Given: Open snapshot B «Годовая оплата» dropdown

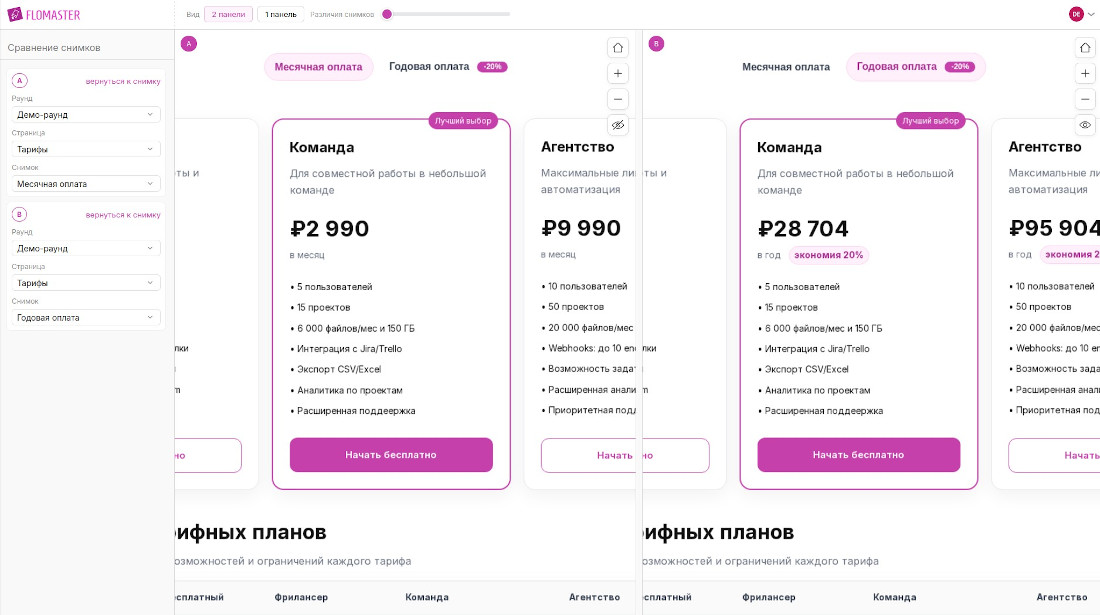Looking at the screenshot, I should [x=86, y=318].
